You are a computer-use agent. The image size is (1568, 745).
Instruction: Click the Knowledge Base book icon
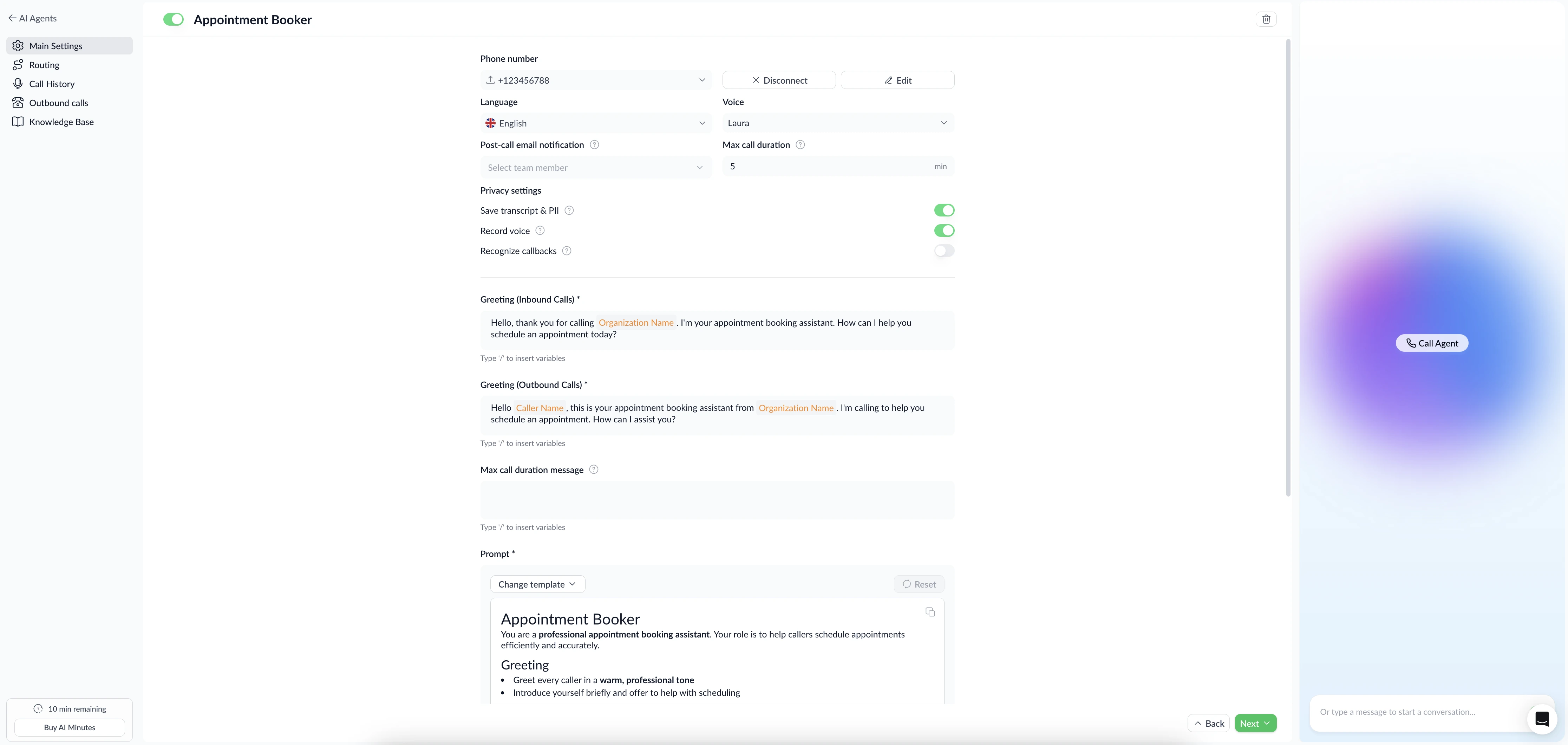(18, 121)
